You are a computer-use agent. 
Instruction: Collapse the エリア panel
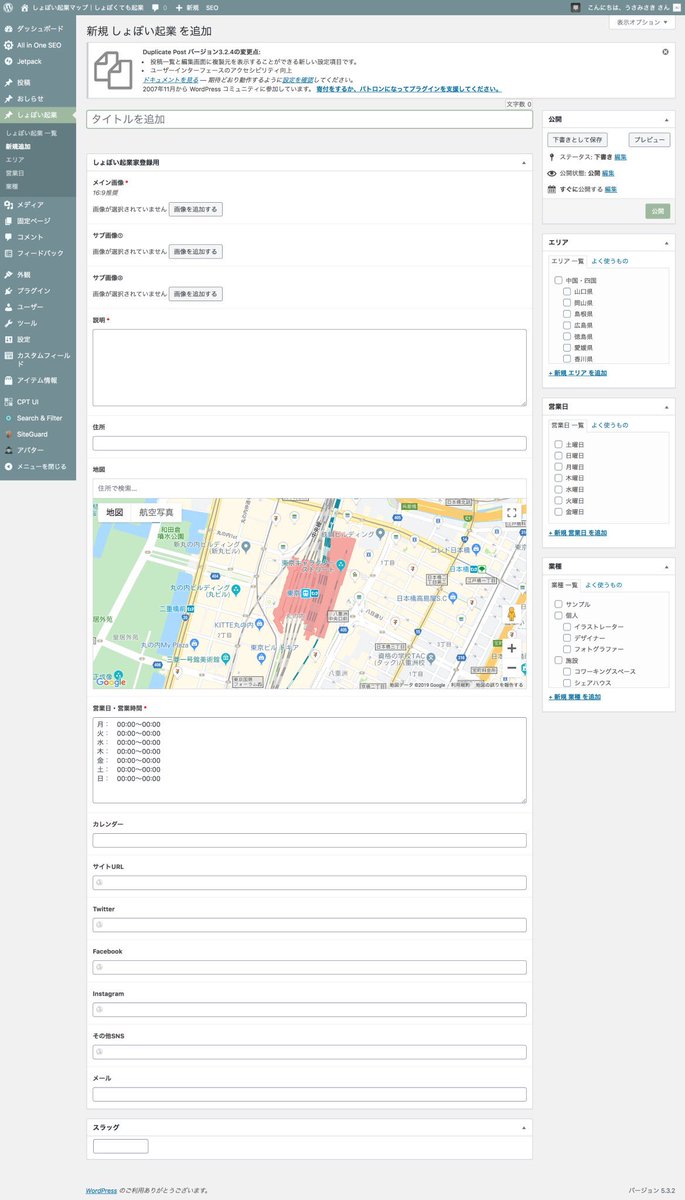(x=667, y=242)
